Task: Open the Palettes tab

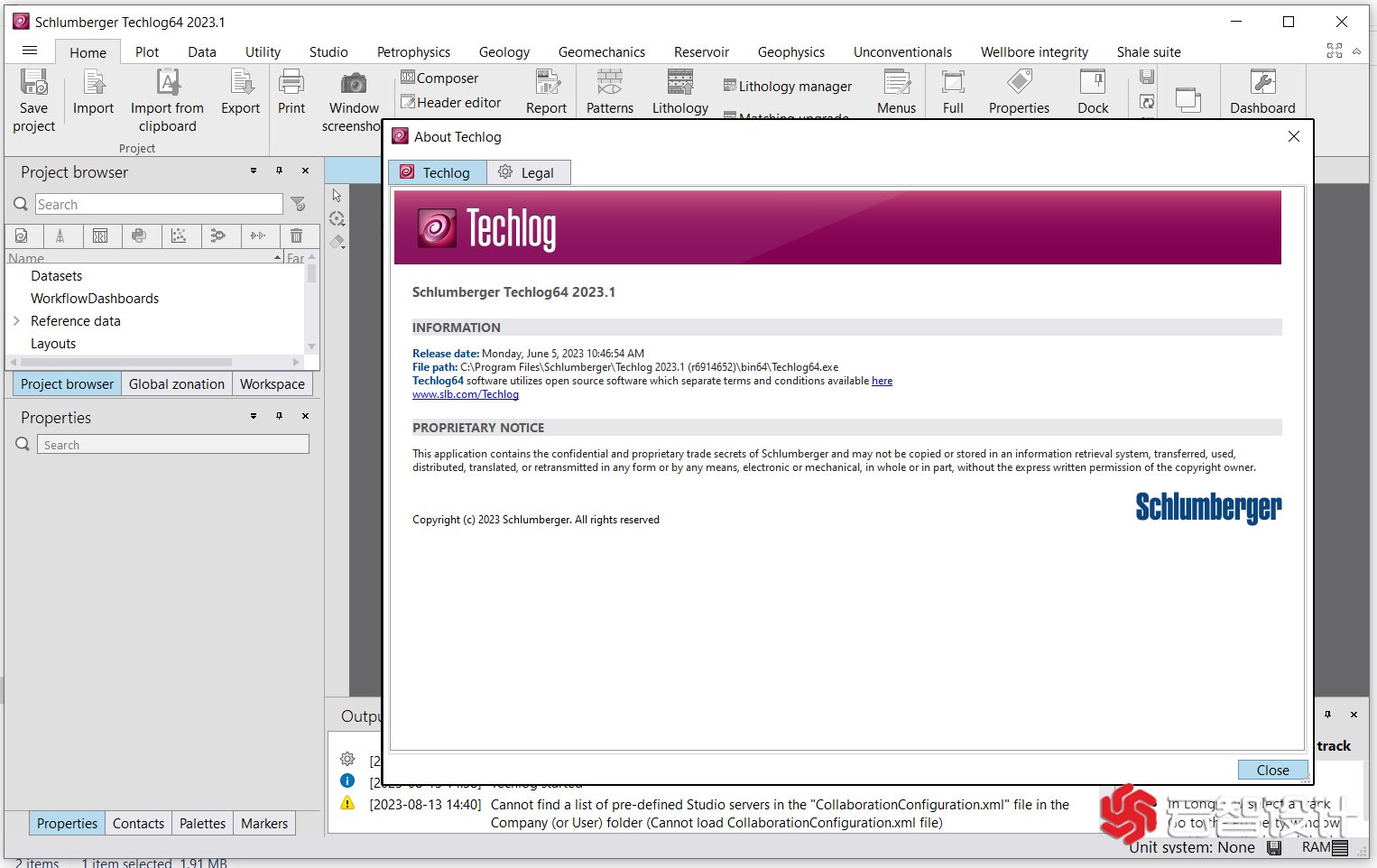Action: pyautogui.click(x=202, y=824)
